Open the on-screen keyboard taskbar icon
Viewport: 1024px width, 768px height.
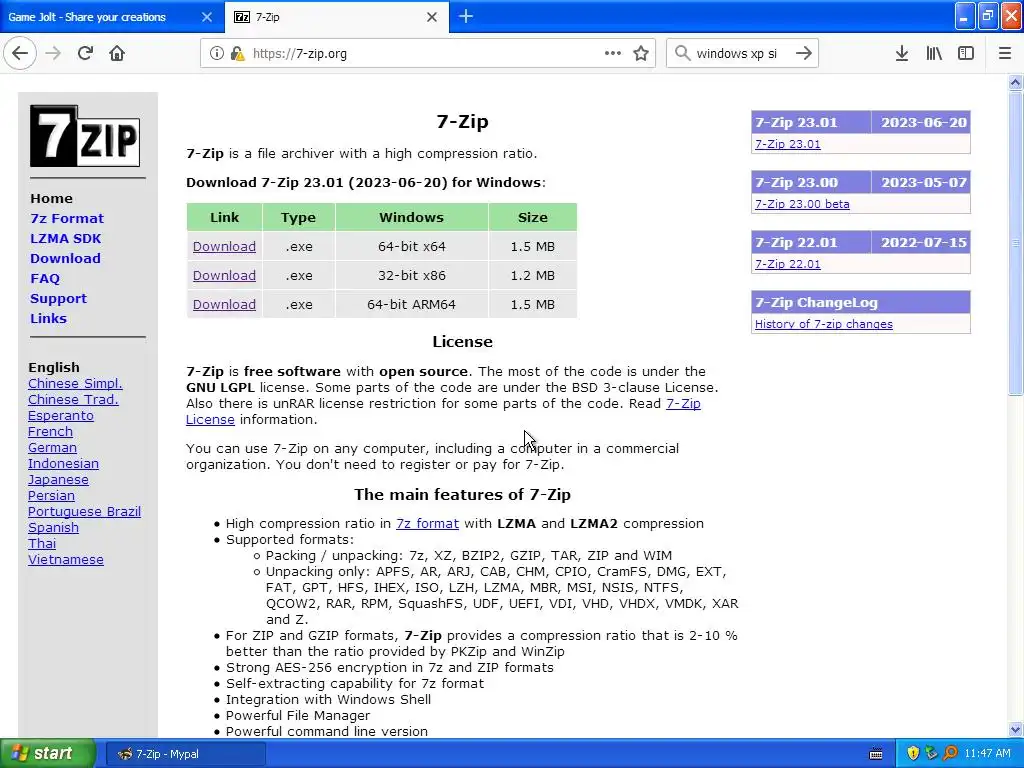(x=876, y=754)
